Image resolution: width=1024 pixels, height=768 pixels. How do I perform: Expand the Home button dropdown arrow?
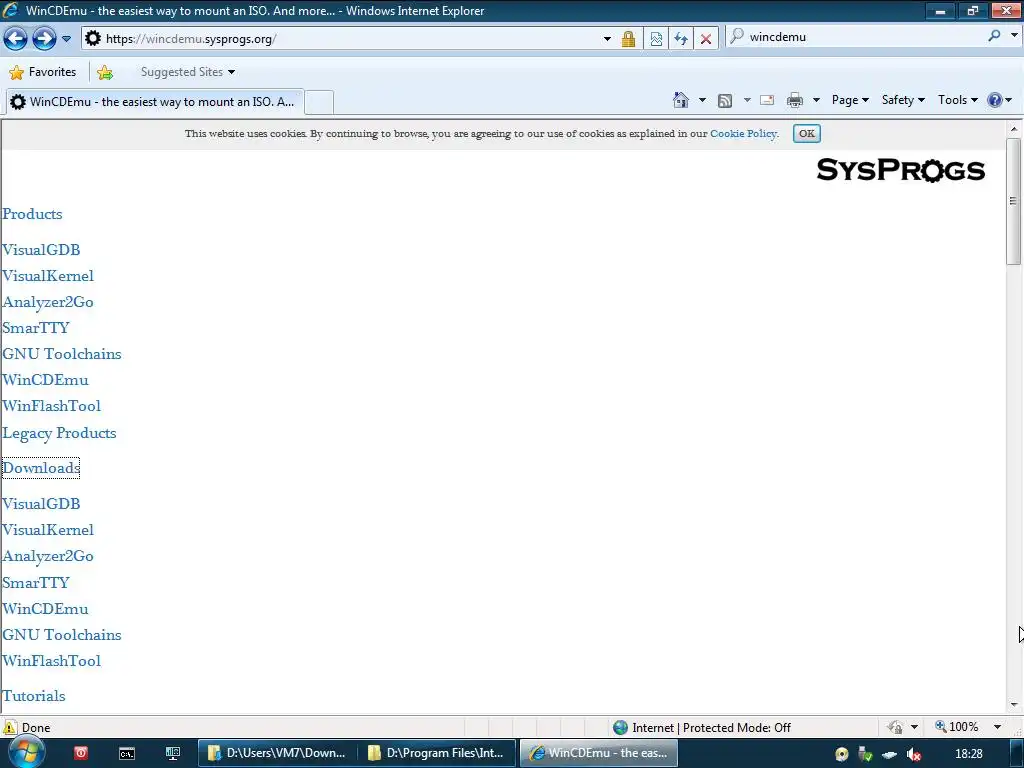point(702,100)
